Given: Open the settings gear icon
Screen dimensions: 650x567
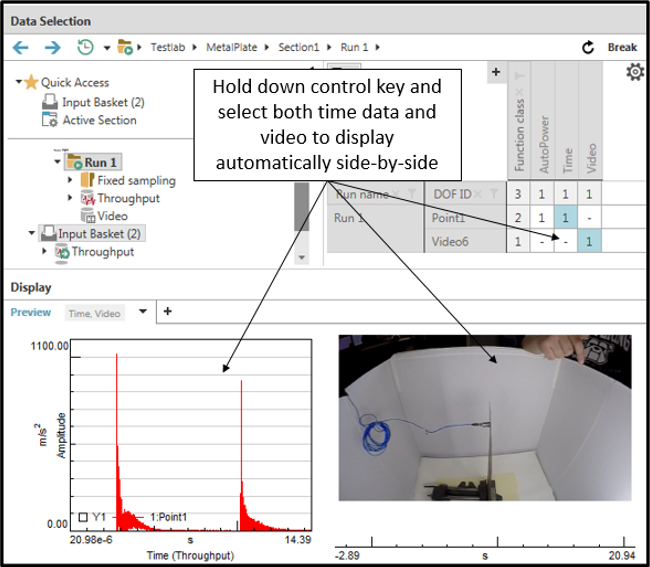Looking at the screenshot, I should coord(634,73).
